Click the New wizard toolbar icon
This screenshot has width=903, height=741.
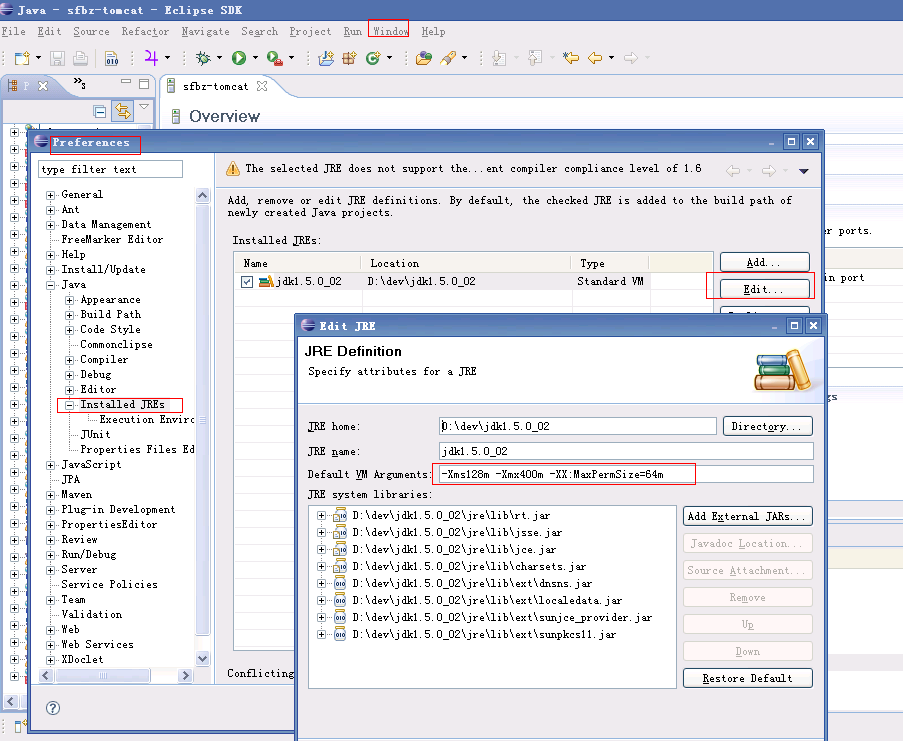click(x=22, y=58)
